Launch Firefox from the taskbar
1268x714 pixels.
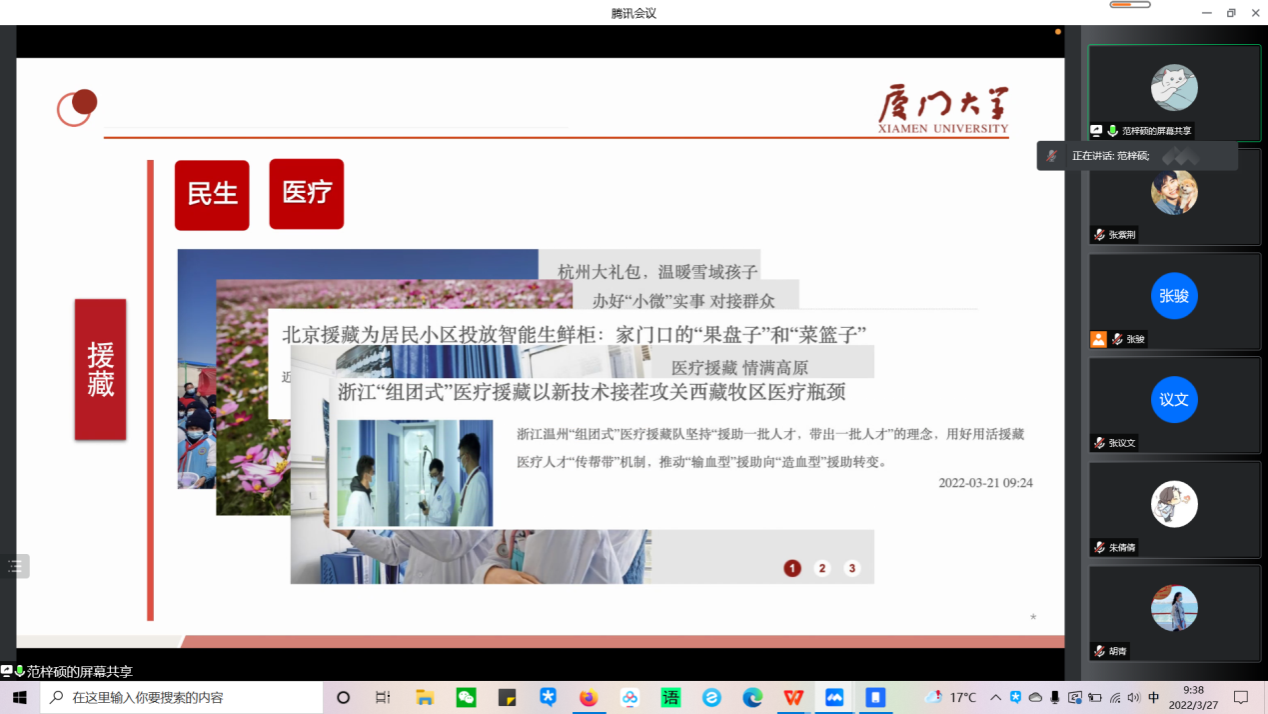[x=588, y=697]
